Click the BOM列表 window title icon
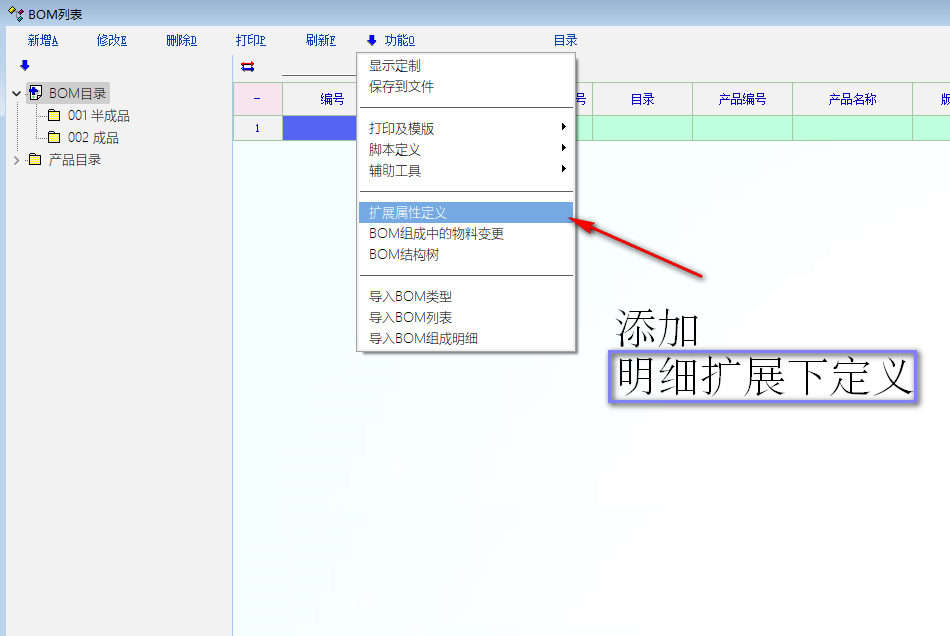Screen dimensions: 950x636 tap(15, 14)
